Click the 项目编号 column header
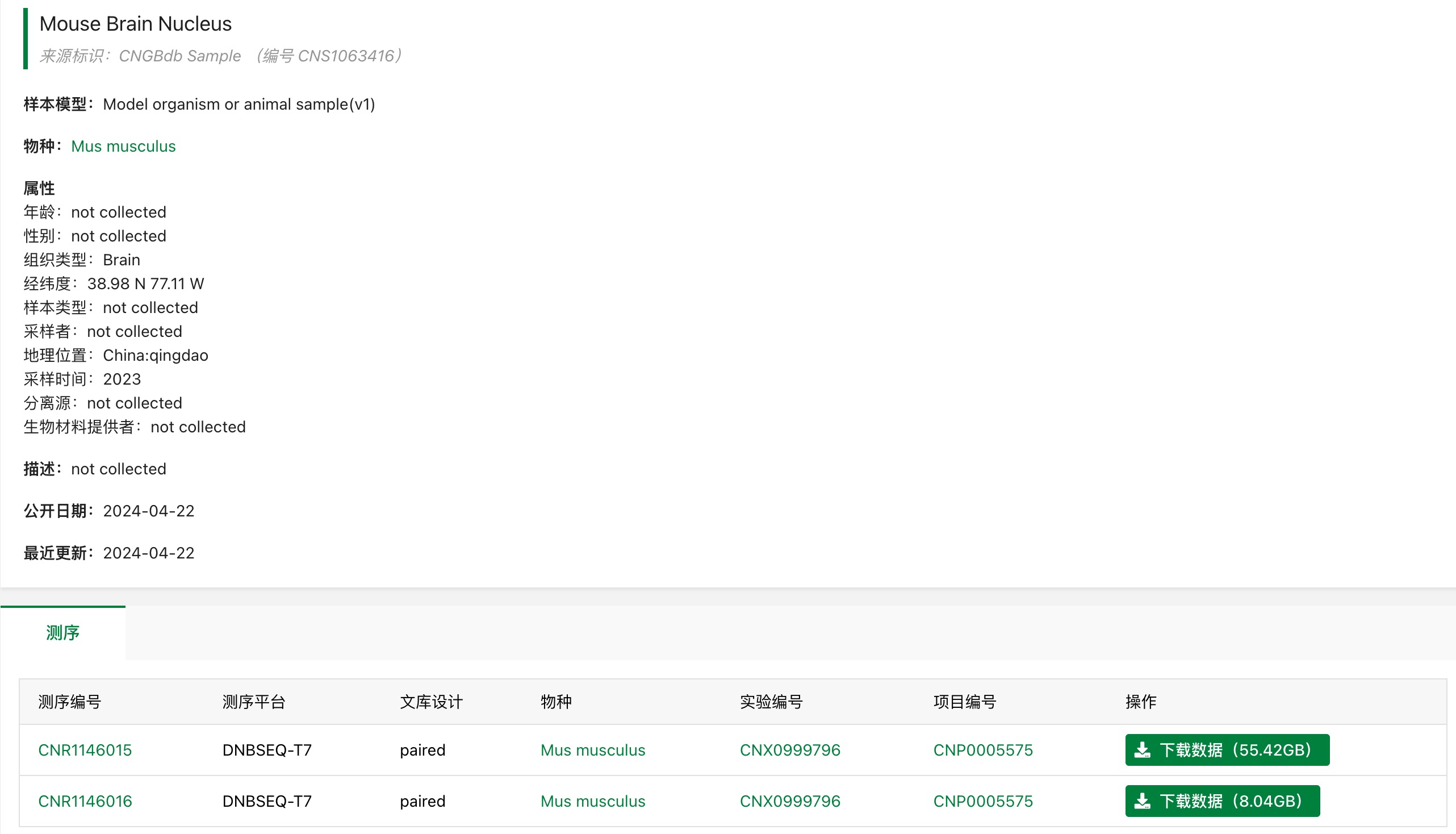Screen dimensions: 1456x834 [964, 702]
